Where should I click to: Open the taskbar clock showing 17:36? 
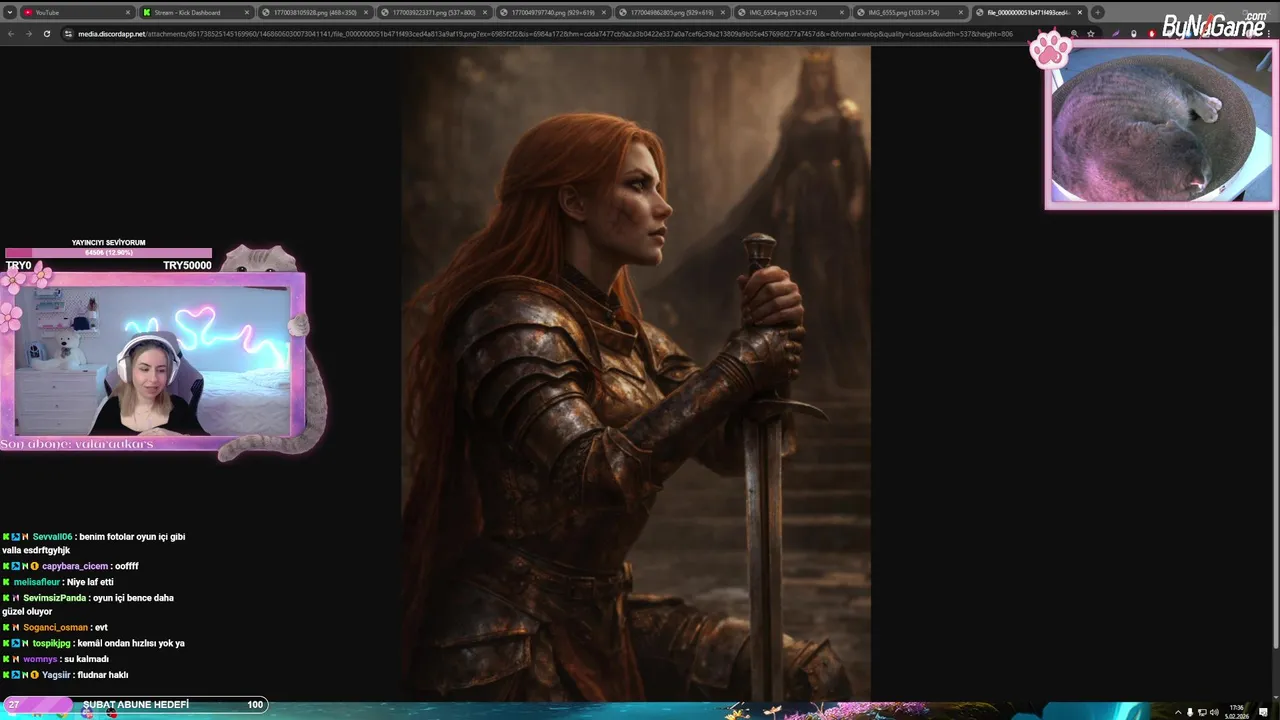(x=1237, y=712)
